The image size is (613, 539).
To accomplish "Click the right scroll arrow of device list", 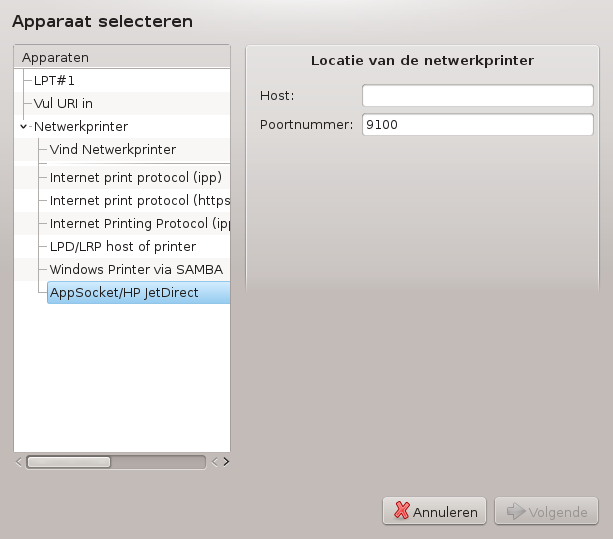I will [x=226, y=462].
